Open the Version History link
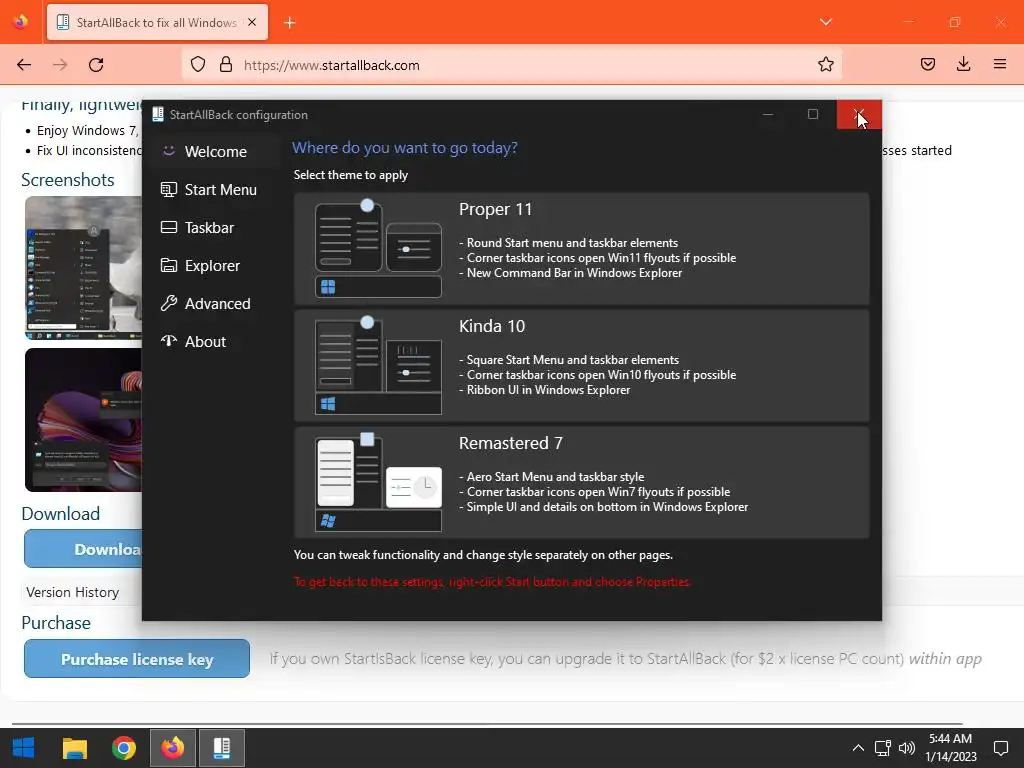This screenshot has width=1024, height=768. point(72,592)
